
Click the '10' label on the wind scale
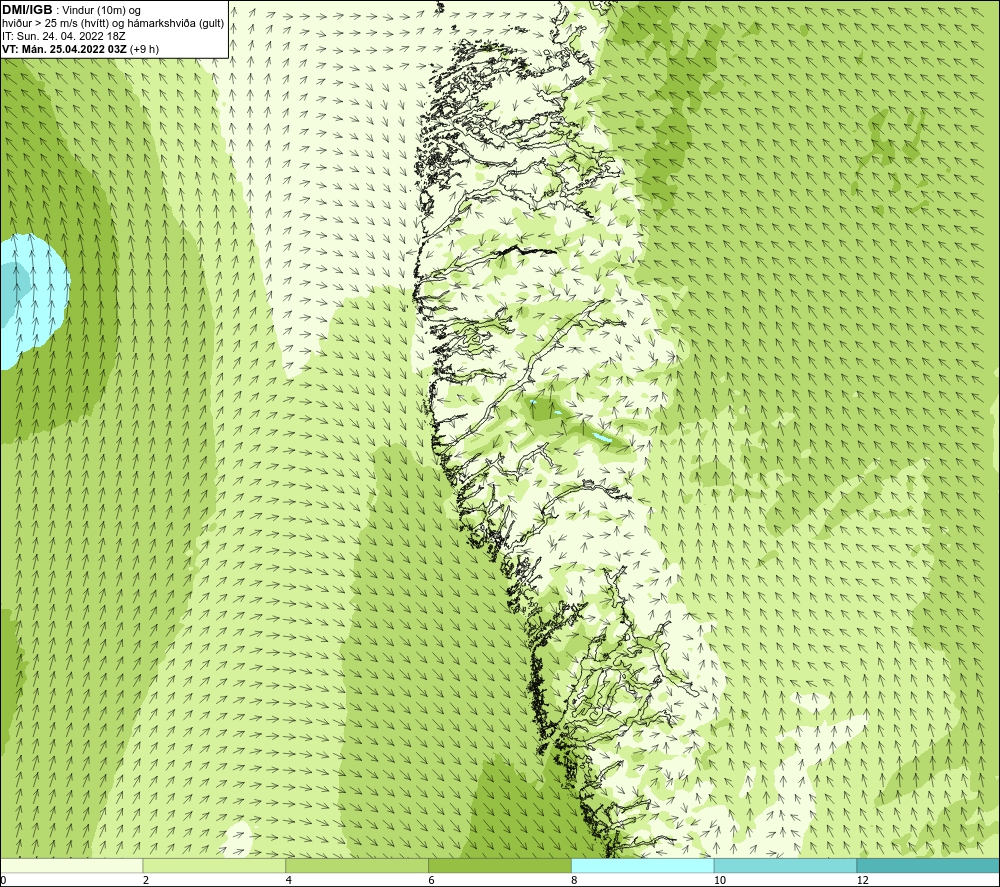719,881
